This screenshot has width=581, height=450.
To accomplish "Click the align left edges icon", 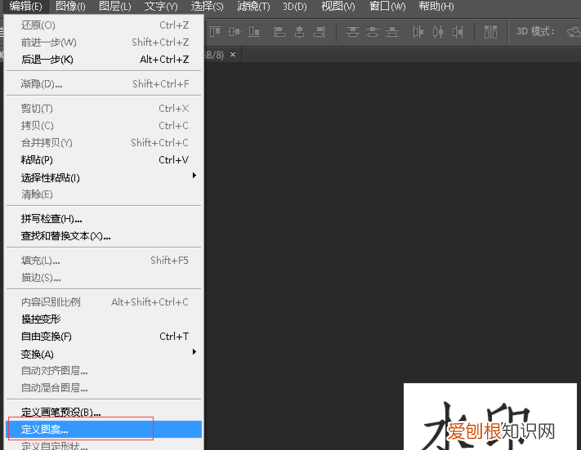I will 279,32.
